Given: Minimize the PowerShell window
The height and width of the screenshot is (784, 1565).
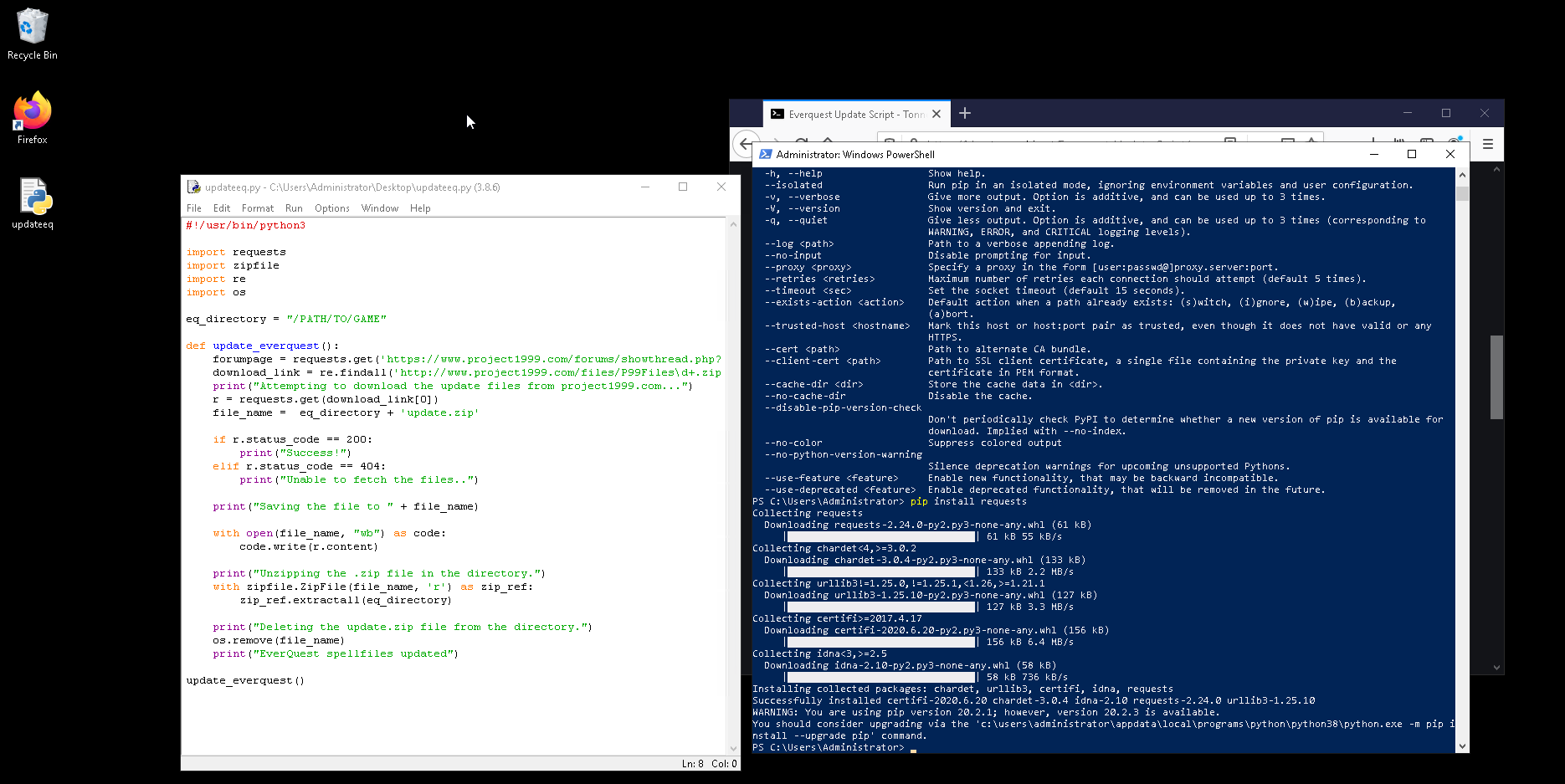Looking at the screenshot, I should point(1373,154).
